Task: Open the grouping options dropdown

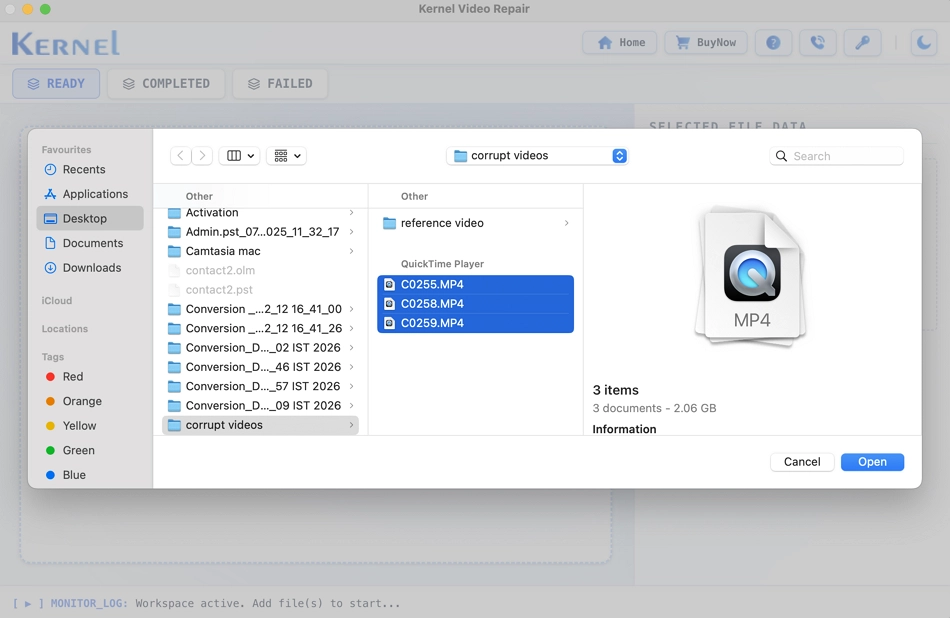Action: pyautogui.click(x=287, y=156)
